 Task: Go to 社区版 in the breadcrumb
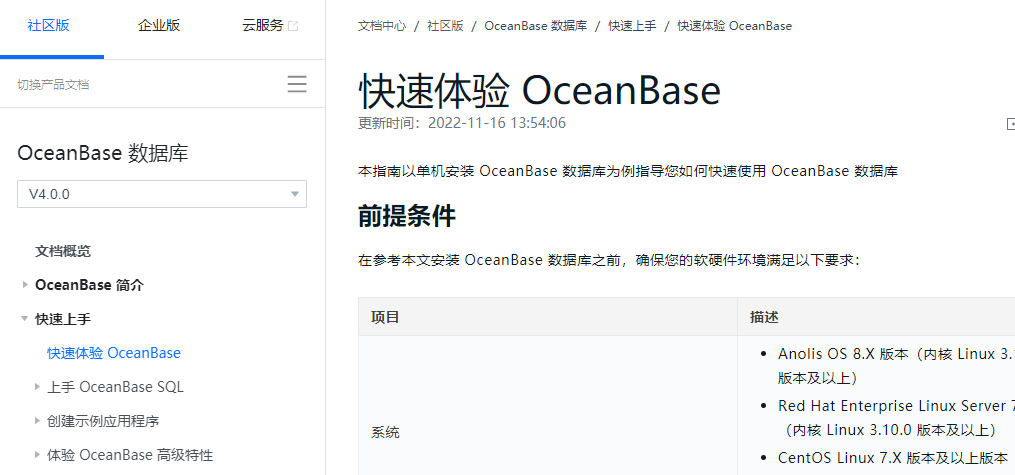pyautogui.click(x=445, y=26)
